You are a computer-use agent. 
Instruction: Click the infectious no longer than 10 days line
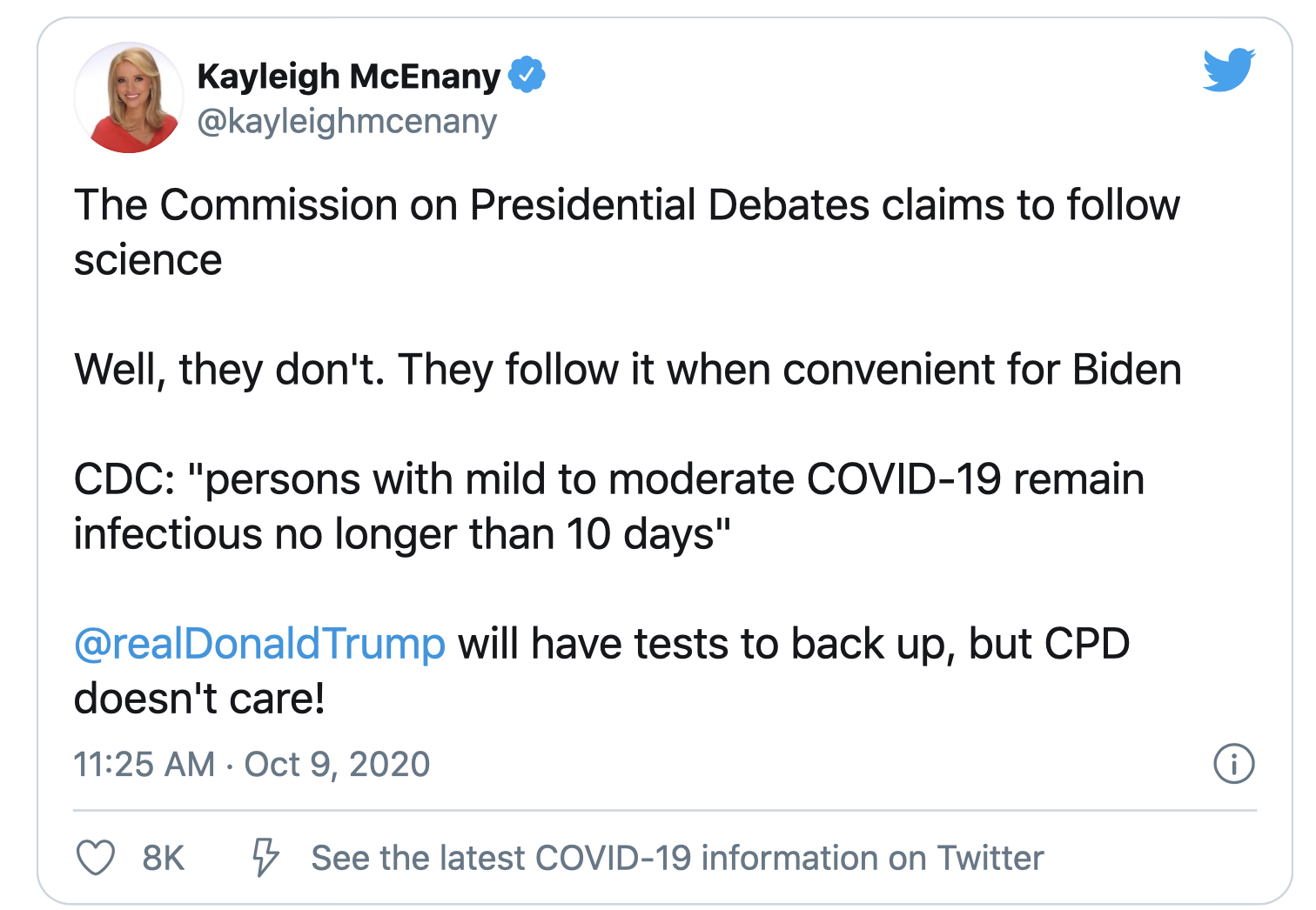pyautogui.click(x=402, y=535)
